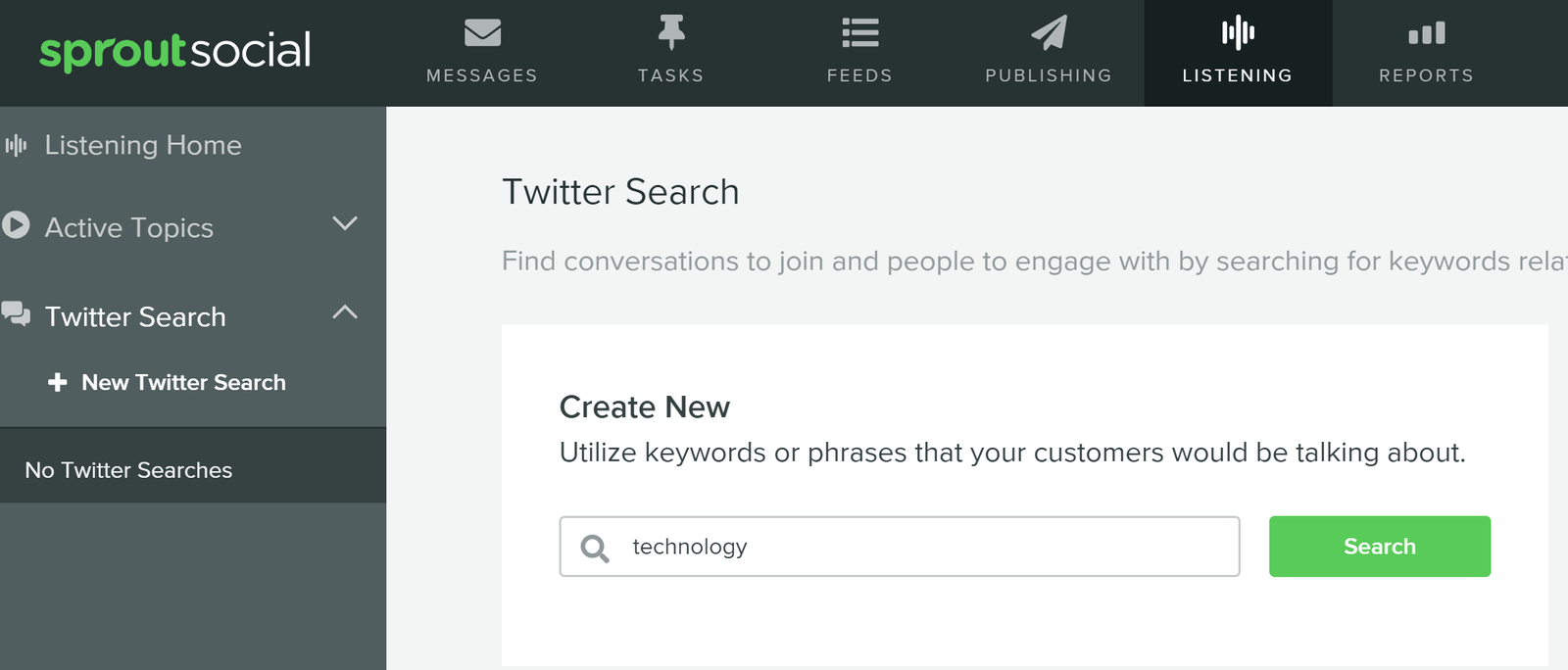Click the Publishing paper plane icon
1568x670 pixels.
(x=1049, y=32)
